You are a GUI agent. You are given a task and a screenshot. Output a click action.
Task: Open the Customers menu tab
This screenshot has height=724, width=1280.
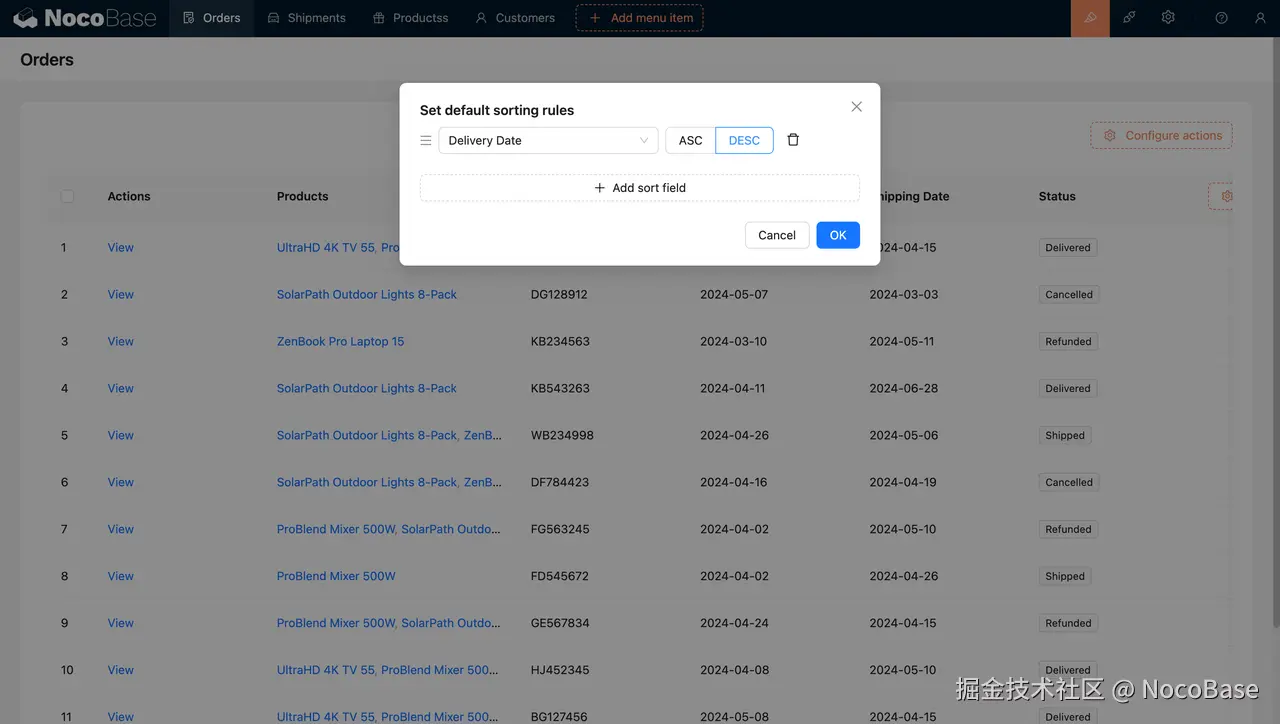point(515,18)
